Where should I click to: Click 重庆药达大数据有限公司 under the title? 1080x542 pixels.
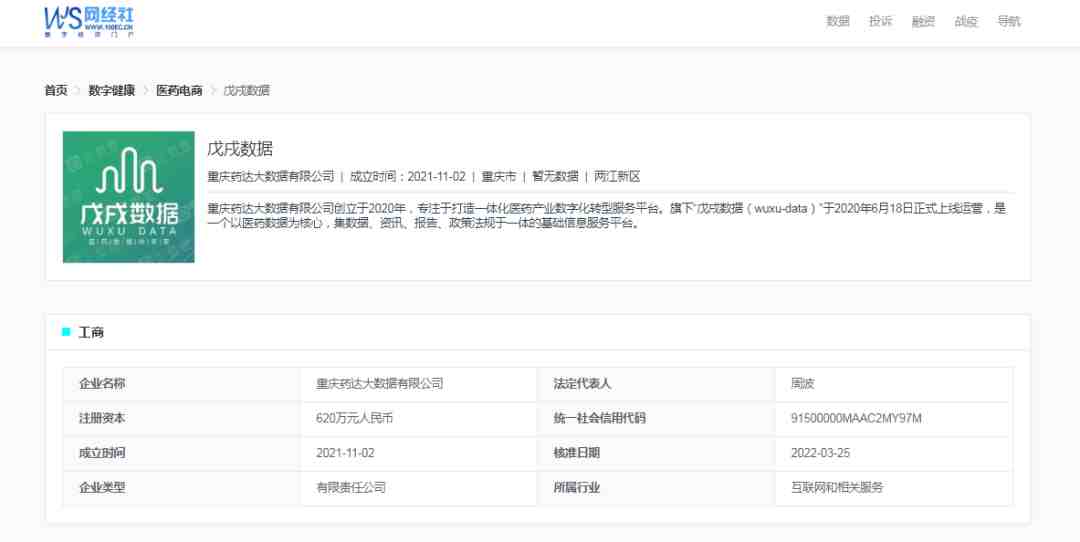pos(271,176)
